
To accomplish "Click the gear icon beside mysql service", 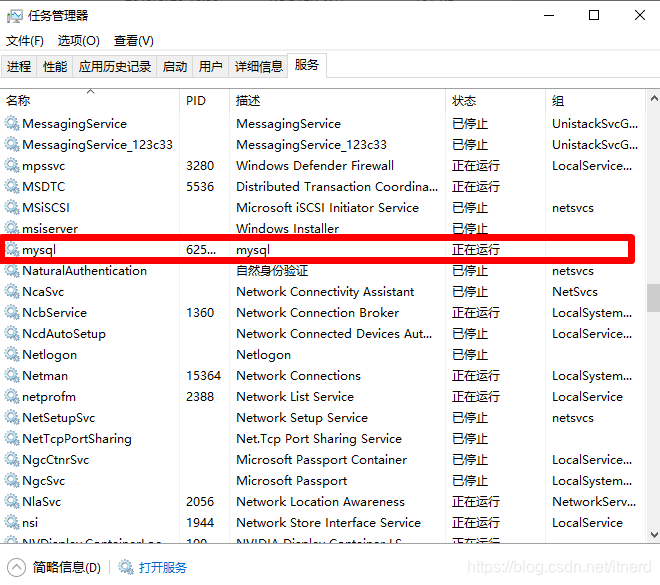I will 12,249.
